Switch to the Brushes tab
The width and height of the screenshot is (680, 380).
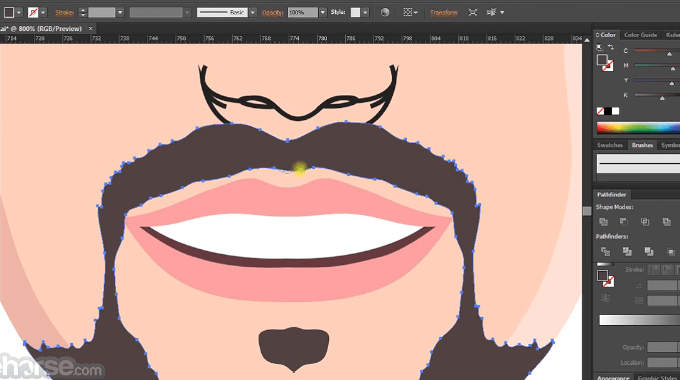coord(642,145)
